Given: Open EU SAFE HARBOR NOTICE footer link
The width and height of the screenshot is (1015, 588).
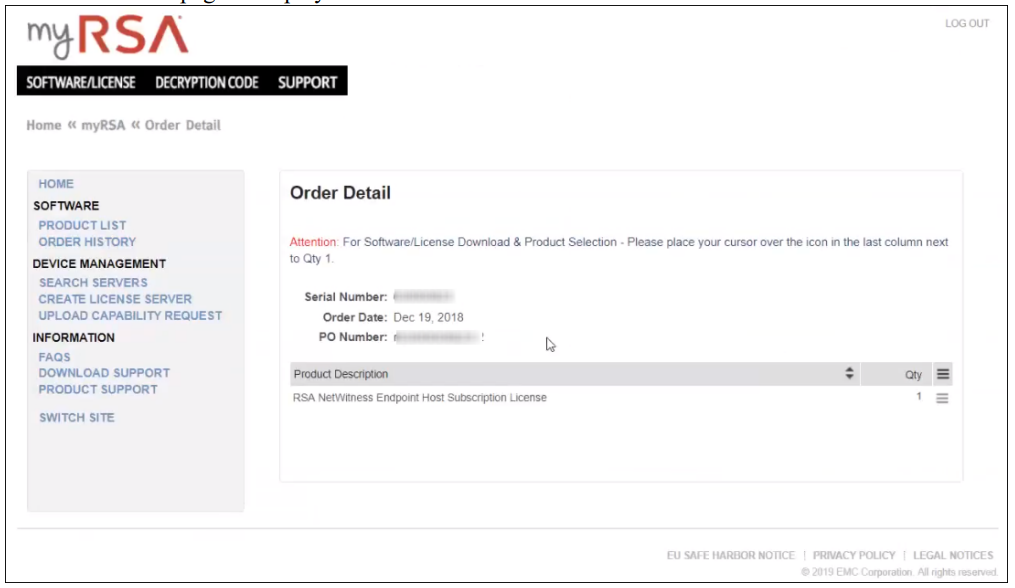Looking at the screenshot, I should point(731,556).
